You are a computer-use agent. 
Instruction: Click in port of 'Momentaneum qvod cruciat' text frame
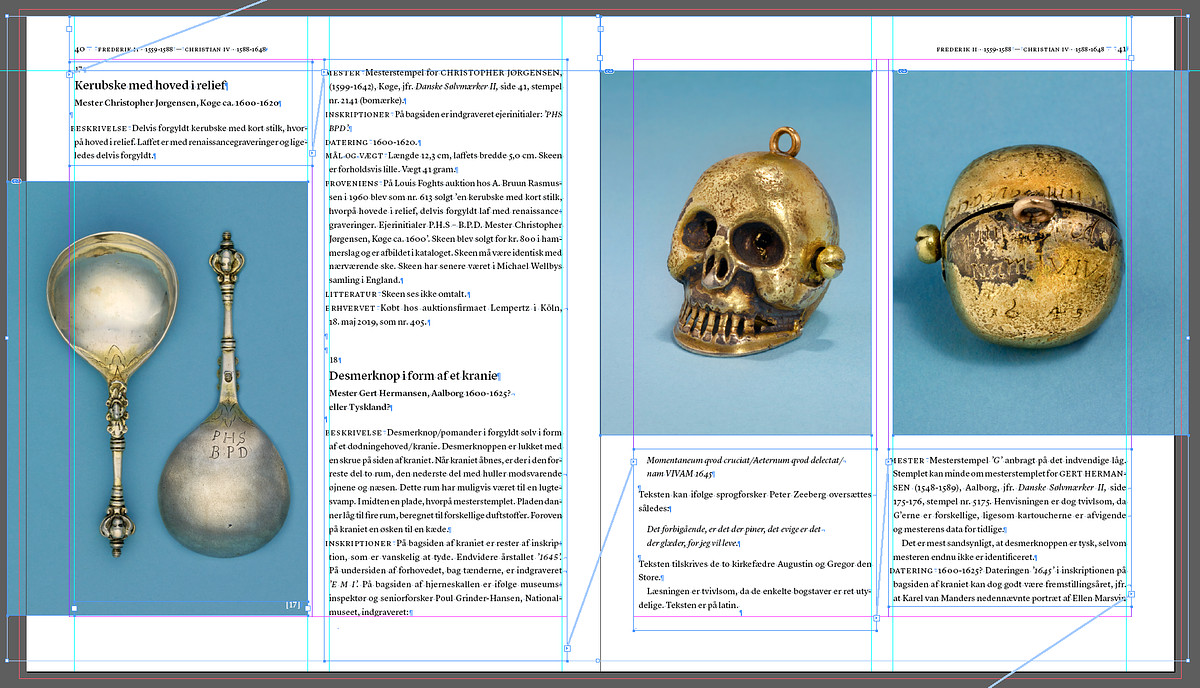click(633, 462)
